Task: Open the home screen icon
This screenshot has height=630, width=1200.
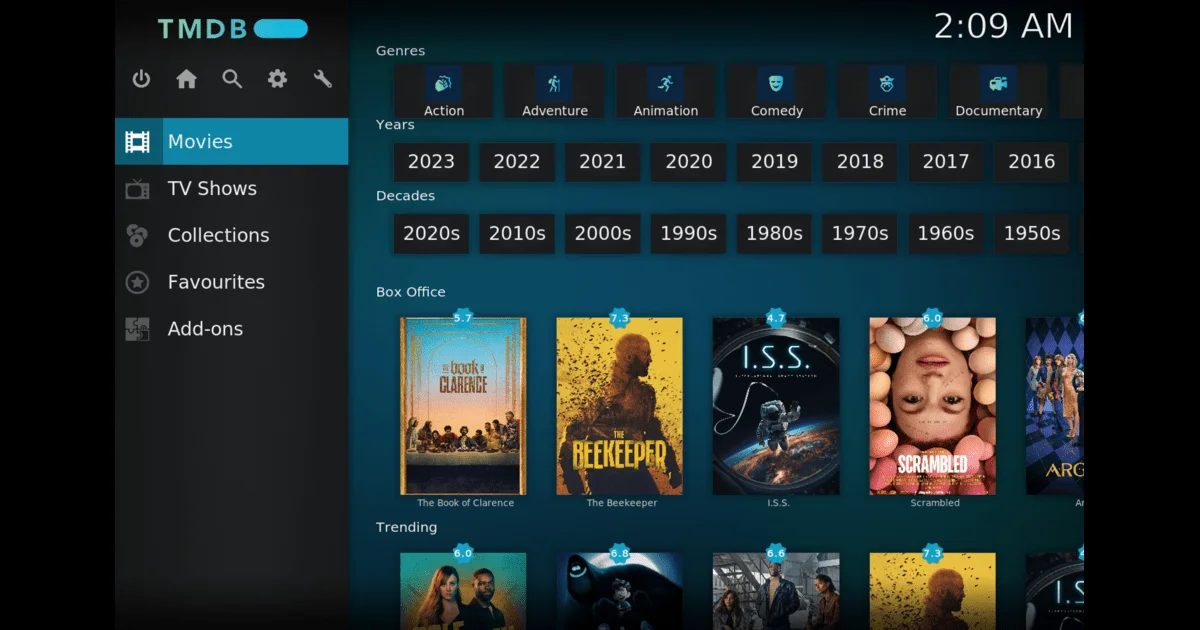Action: 186,79
